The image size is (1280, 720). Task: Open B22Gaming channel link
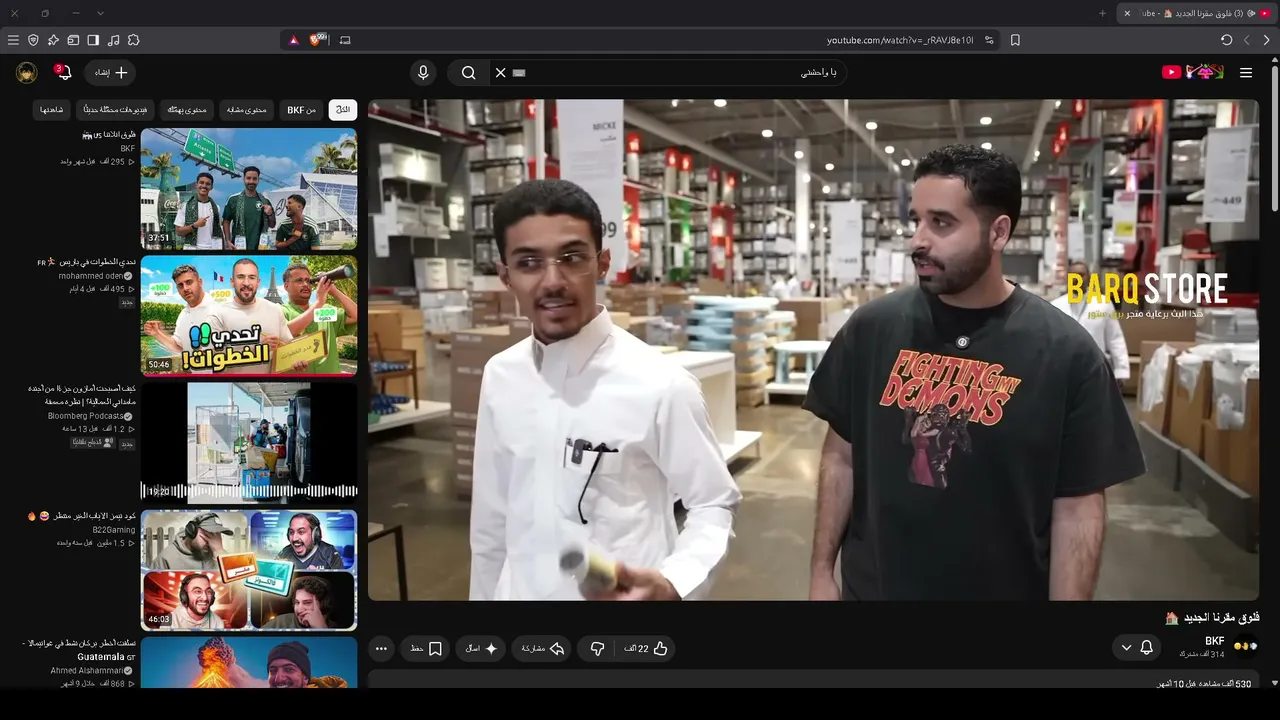(114, 530)
